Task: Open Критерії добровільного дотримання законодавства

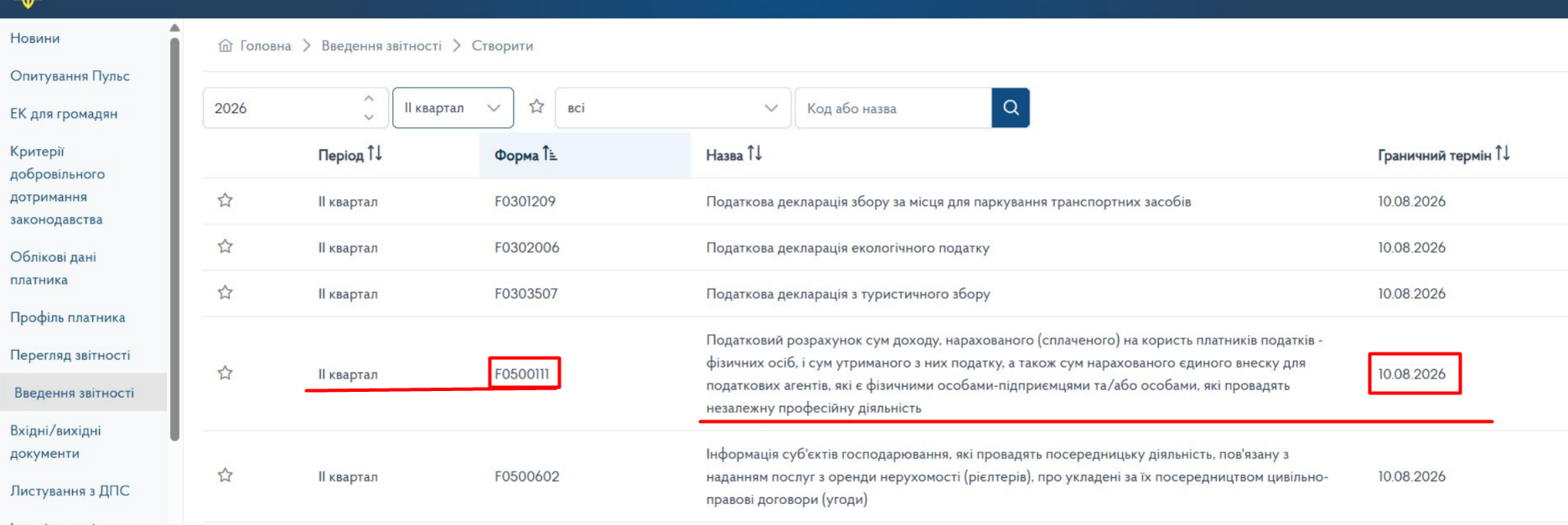Action: [57, 185]
